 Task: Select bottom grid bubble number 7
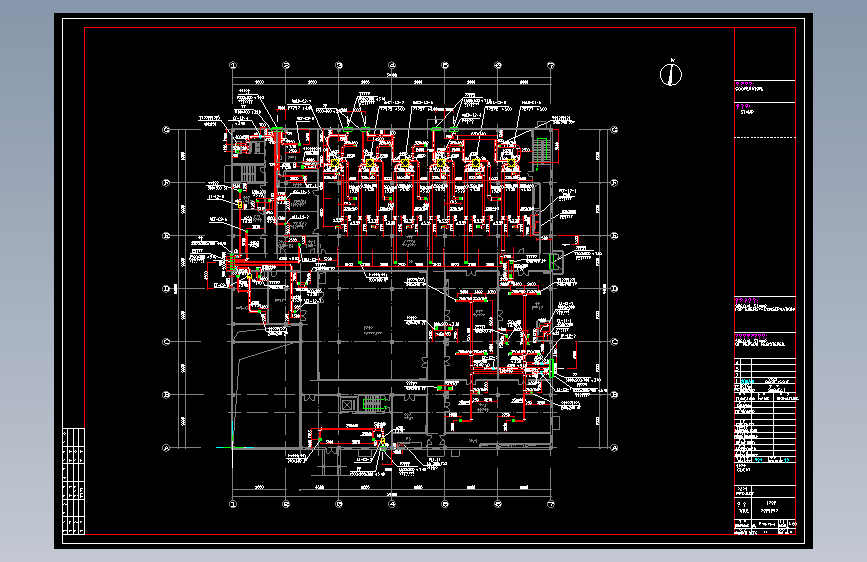pyautogui.click(x=551, y=504)
